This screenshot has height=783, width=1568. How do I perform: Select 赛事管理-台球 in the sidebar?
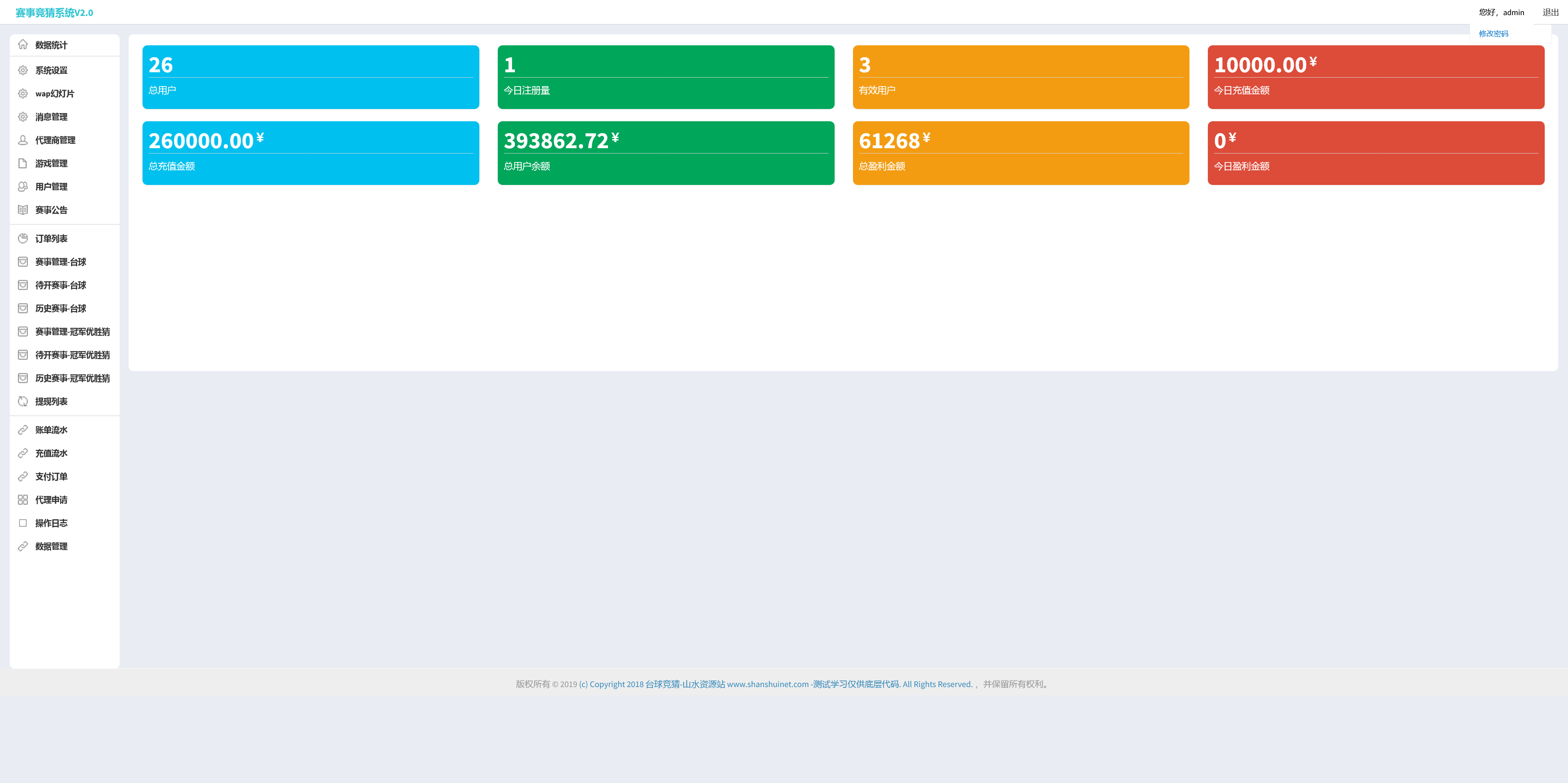pyautogui.click(x=60, y=262)
